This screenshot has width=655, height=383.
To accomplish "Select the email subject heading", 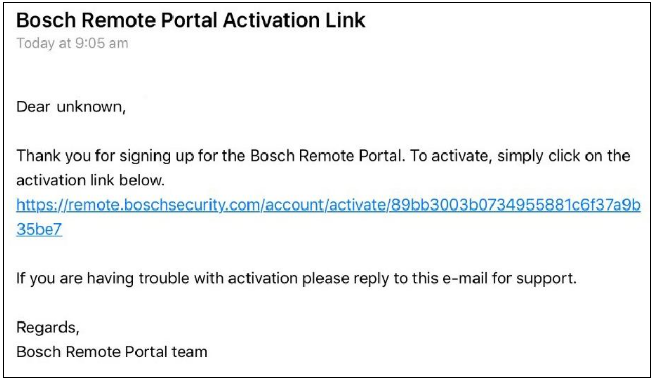I will [x=191, y=20].
